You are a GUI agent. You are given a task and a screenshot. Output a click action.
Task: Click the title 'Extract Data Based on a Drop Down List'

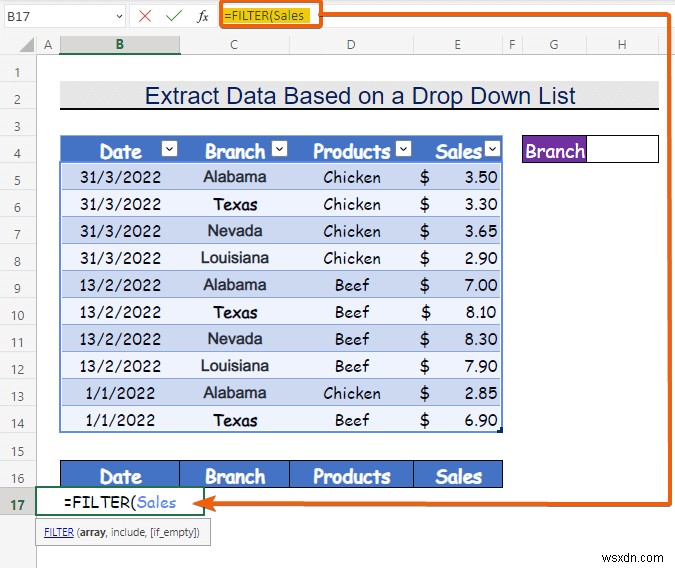[359, 96]
